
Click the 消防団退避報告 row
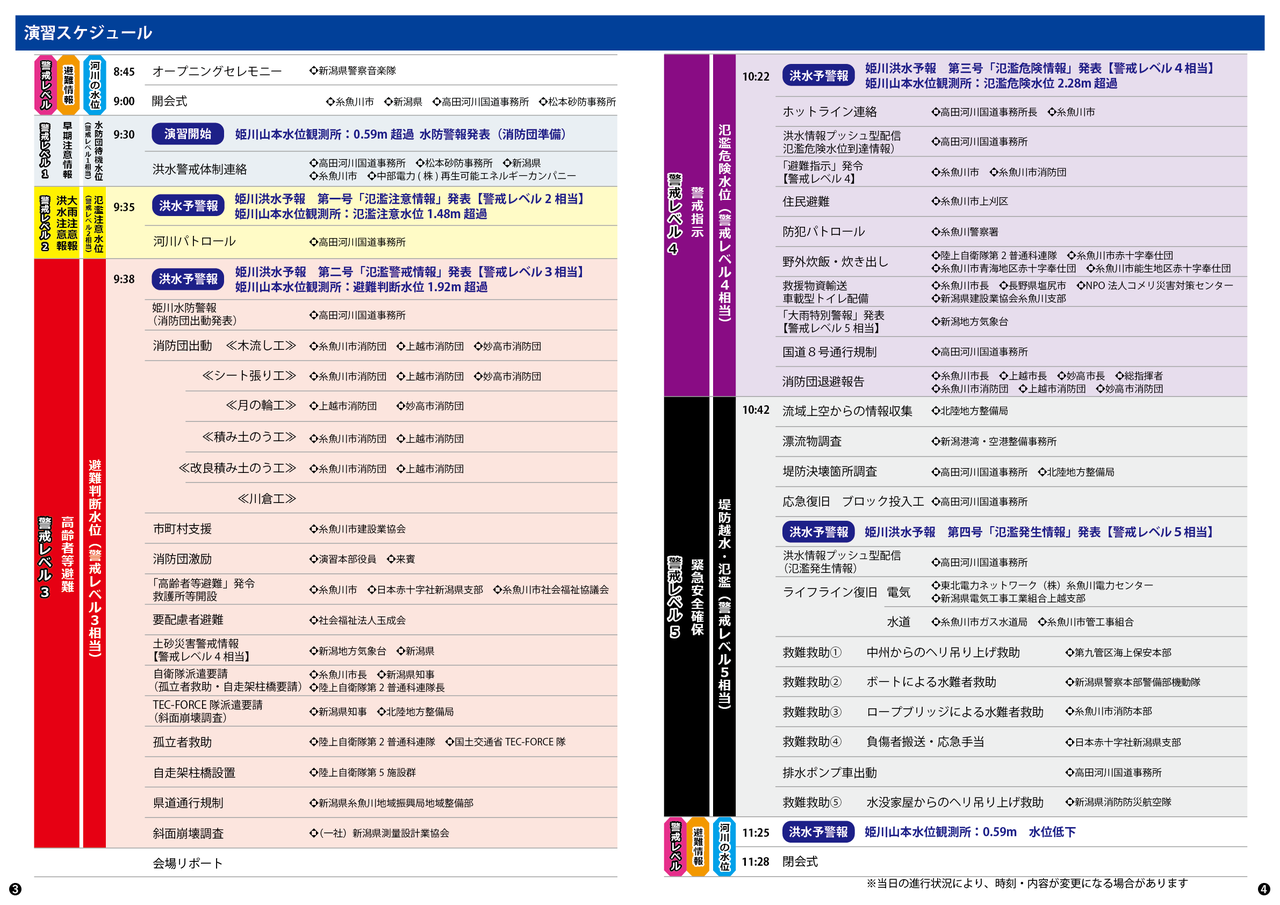pos(1011,382)
